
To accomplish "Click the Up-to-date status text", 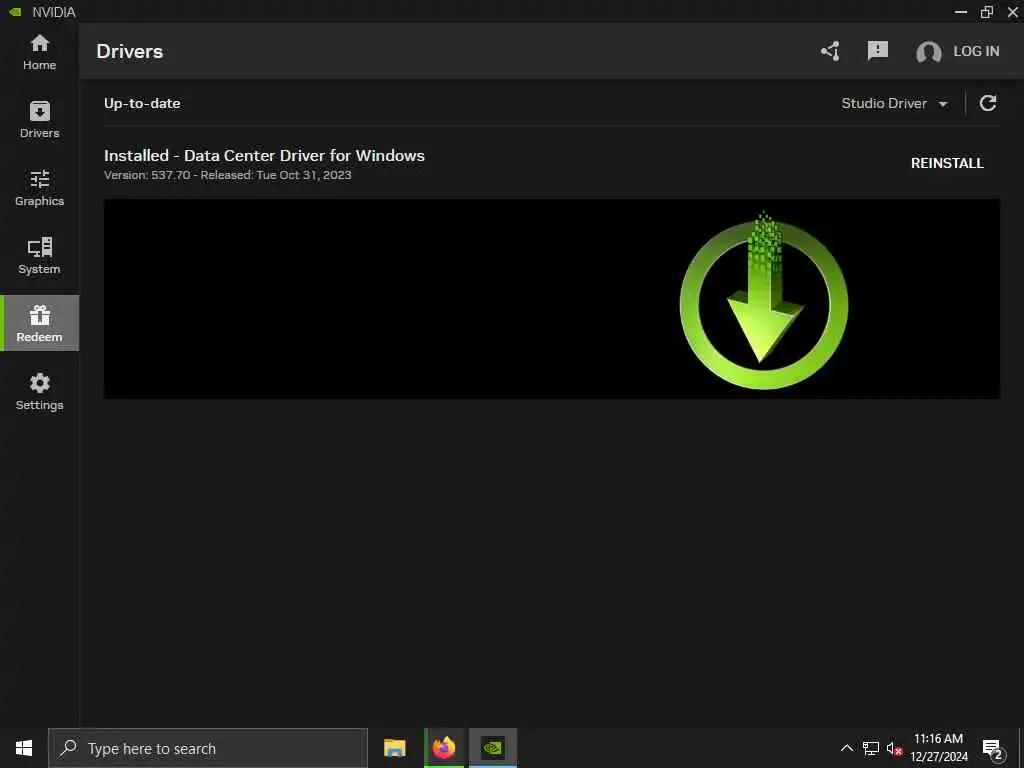I will click(x=142, y=103).
